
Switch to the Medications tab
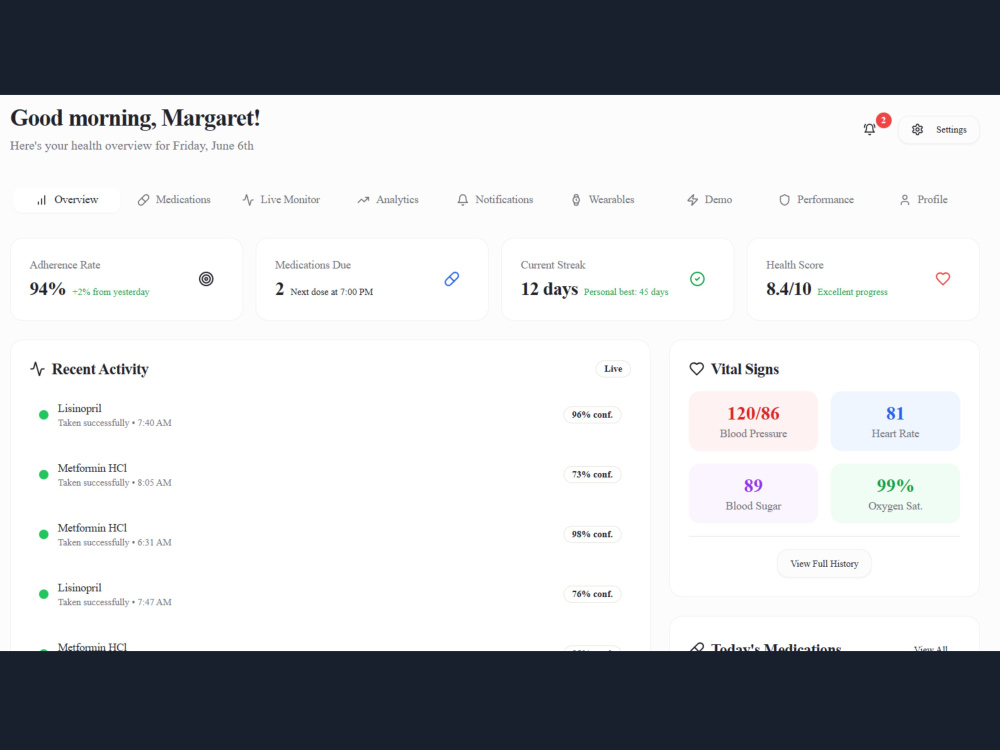coord(174,200)
